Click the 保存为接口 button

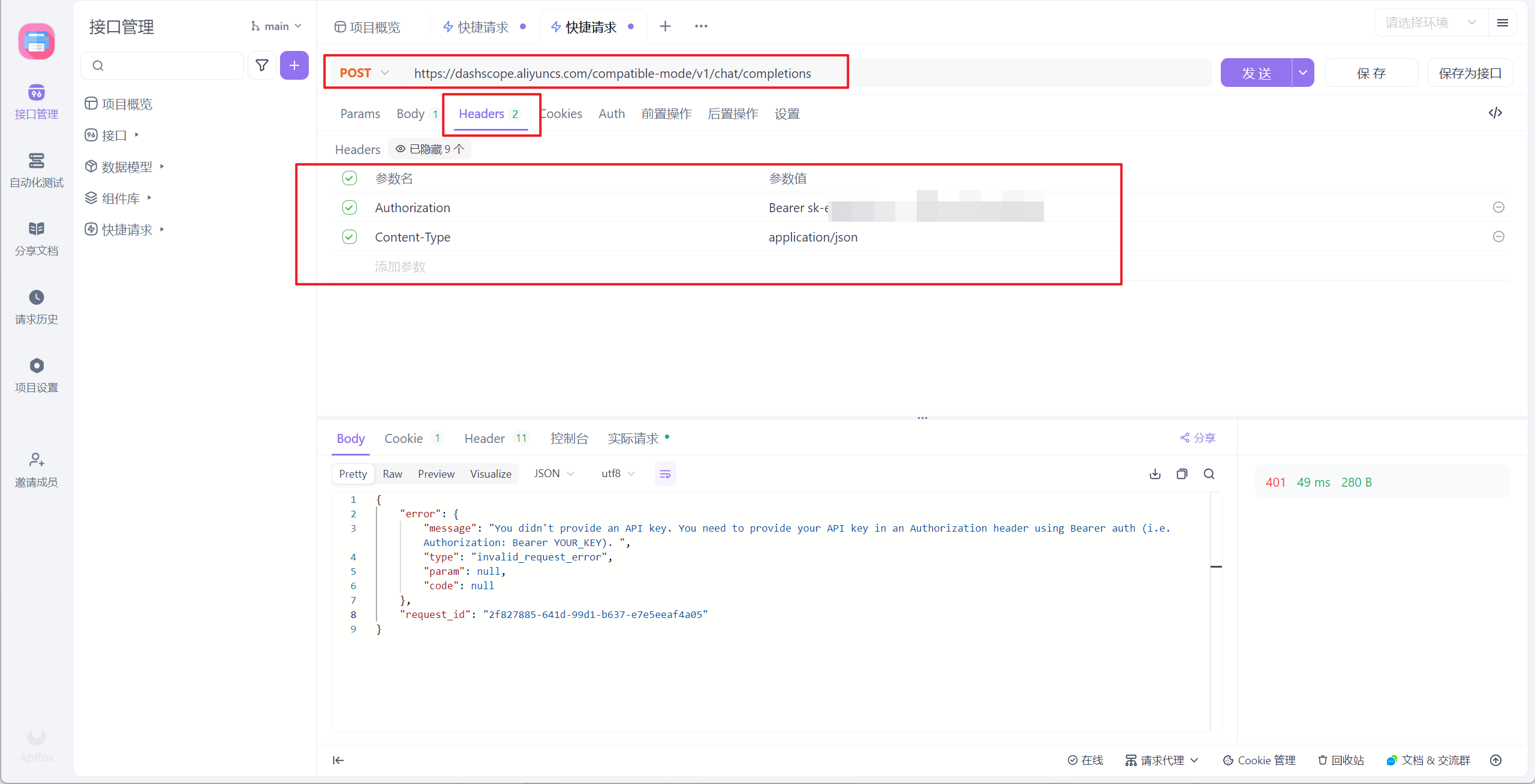pos(1470,73)
